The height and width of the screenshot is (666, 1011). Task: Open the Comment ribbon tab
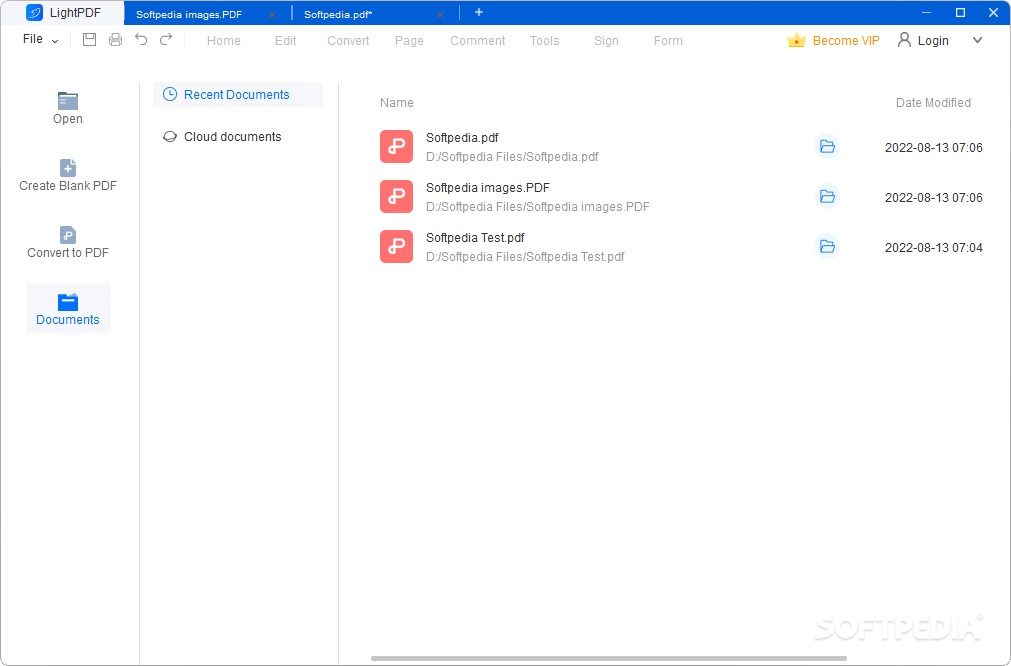(x=478, y=41)
